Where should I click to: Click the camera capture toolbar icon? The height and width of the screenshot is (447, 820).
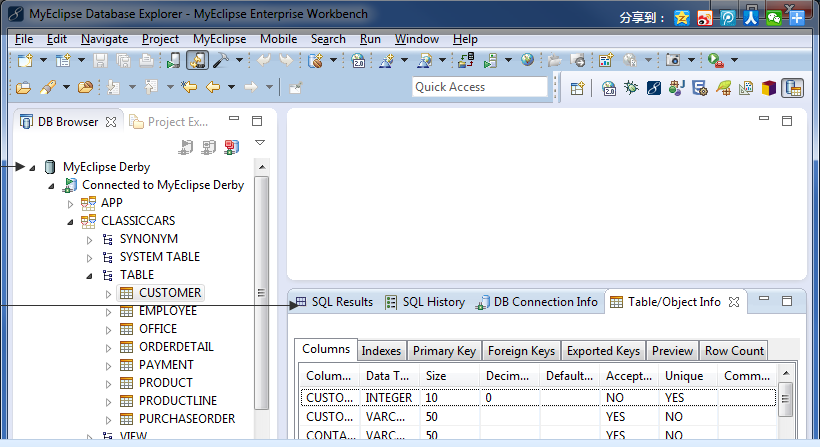point(673,60)
